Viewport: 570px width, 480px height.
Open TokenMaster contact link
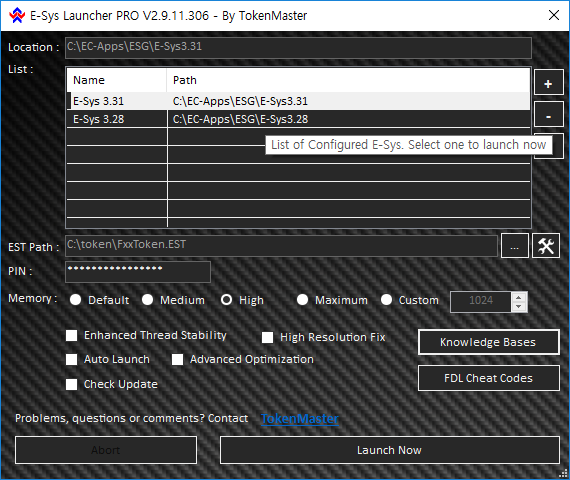(x=300, y=419)
